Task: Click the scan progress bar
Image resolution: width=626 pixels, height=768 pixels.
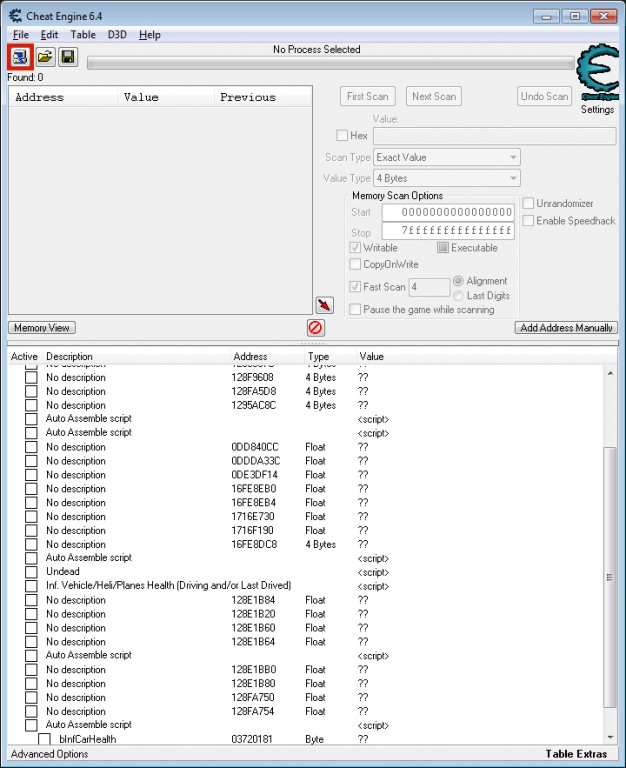Action: coord(331,64)
